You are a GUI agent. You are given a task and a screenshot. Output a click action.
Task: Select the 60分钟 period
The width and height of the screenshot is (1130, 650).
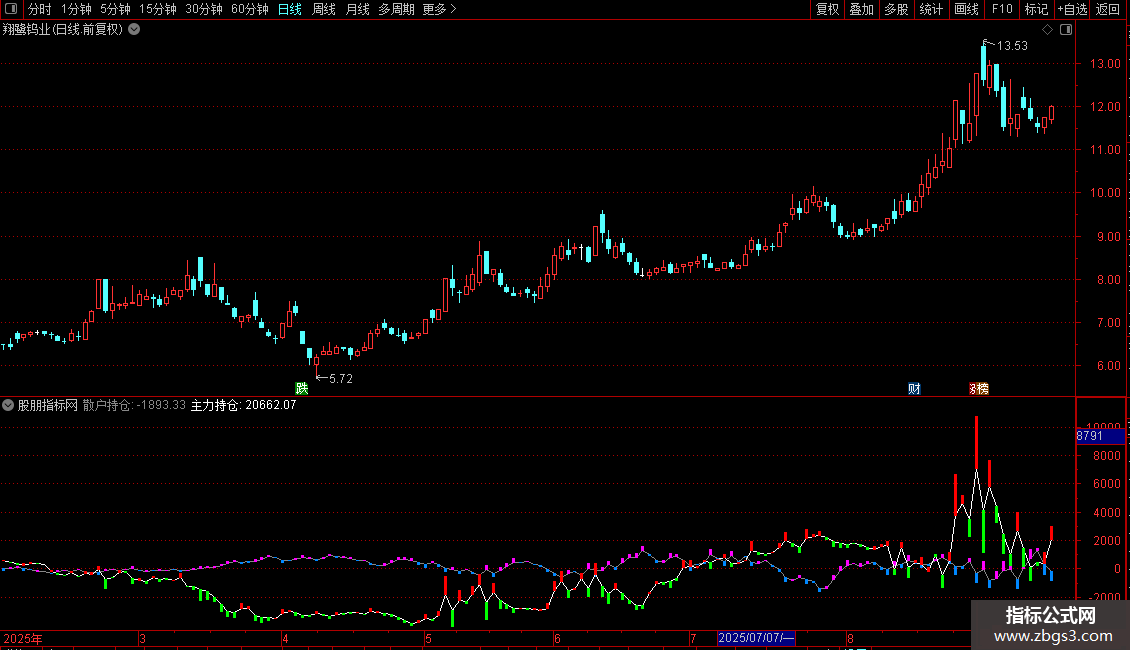coord(250,9)
